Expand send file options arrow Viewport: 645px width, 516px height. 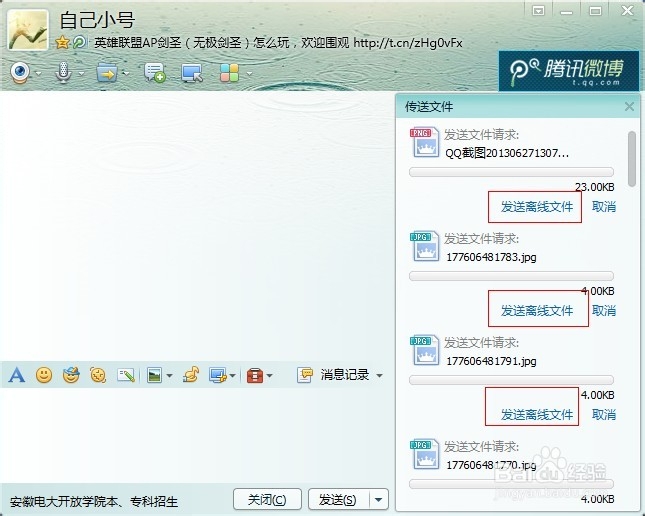pyautogui.click(x=126, y=74)
